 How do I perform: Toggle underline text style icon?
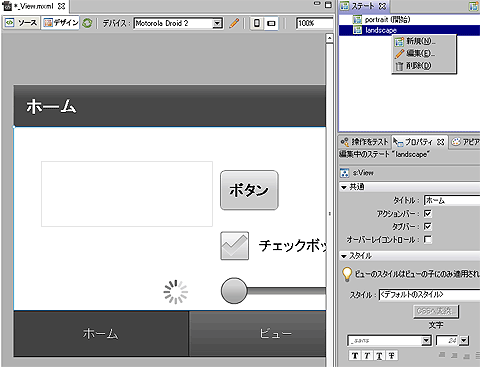point(379,356)
